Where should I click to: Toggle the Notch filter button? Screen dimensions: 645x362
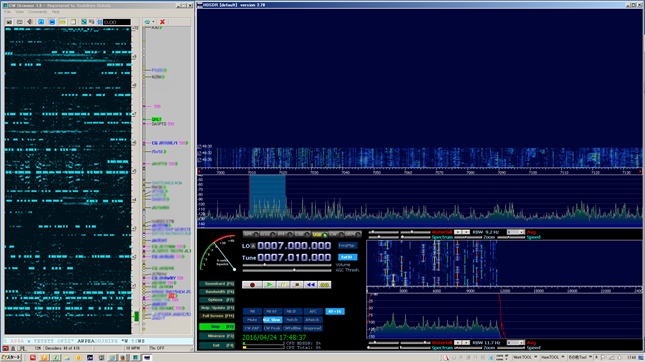pyautogui.click(x=292, y=320)
